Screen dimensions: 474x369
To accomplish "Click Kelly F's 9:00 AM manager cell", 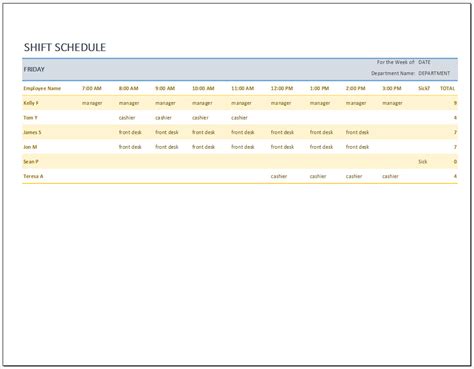I will pyautogui.click(x=165, y=103).
